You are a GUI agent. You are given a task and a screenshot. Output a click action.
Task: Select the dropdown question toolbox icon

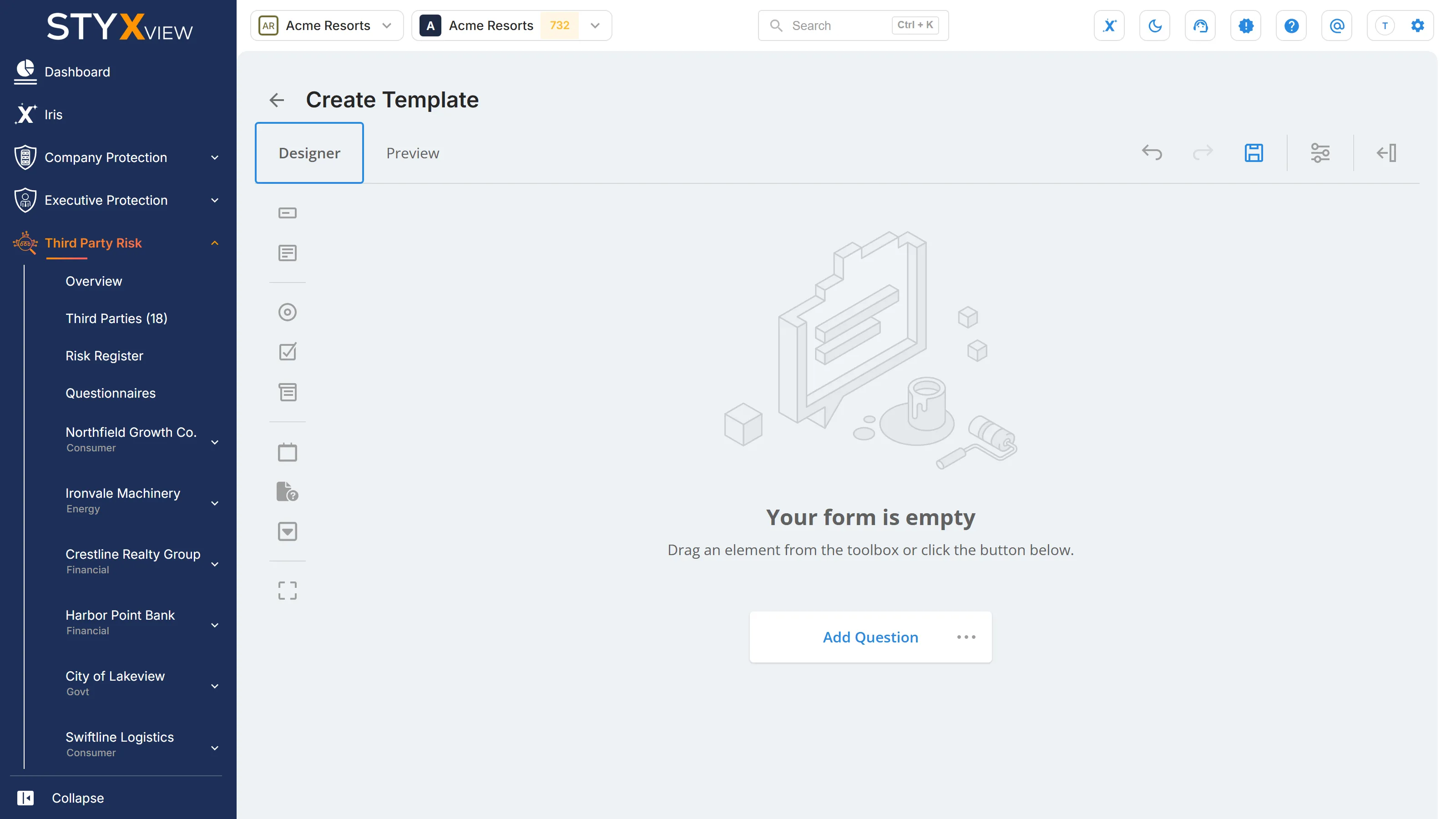pyautogui.click(x=287, y=531)
